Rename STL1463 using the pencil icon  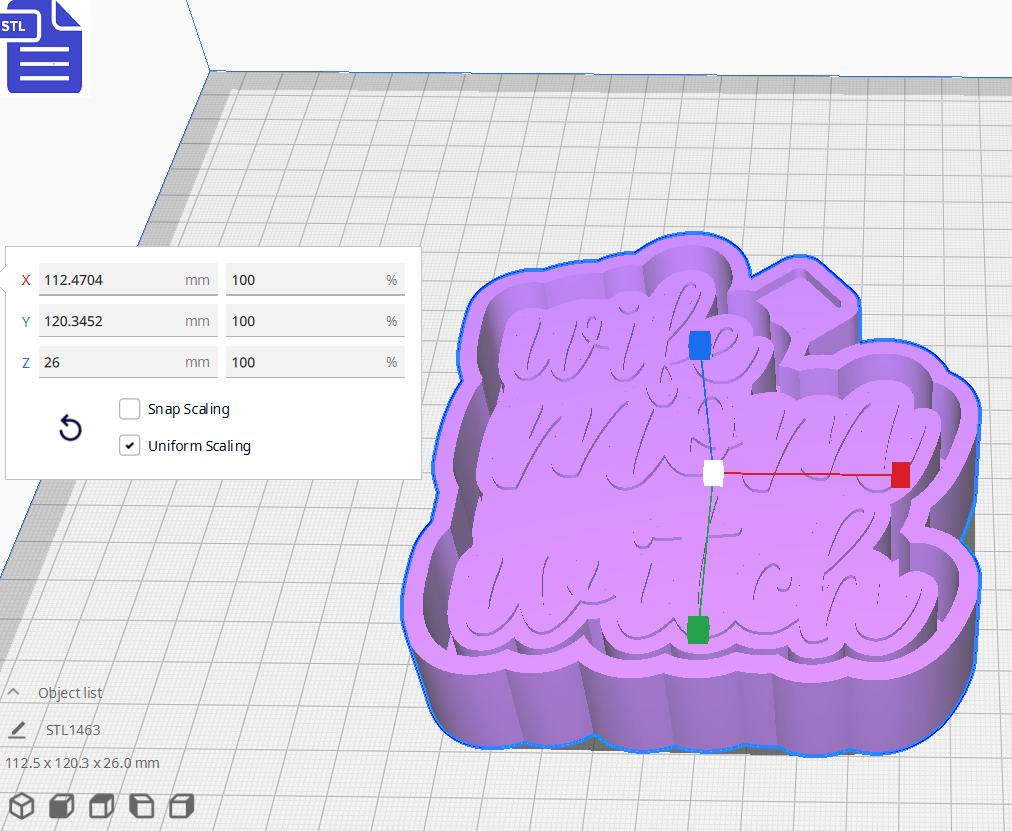coord(16,730)
